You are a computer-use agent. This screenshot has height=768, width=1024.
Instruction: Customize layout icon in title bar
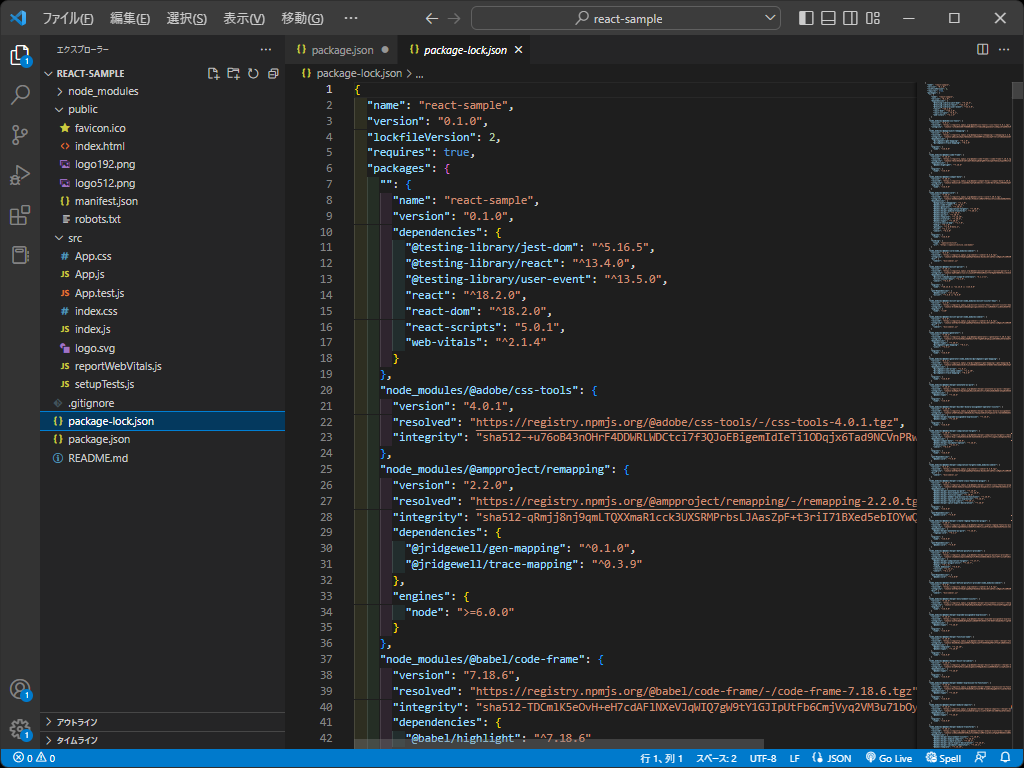(873, 18)
